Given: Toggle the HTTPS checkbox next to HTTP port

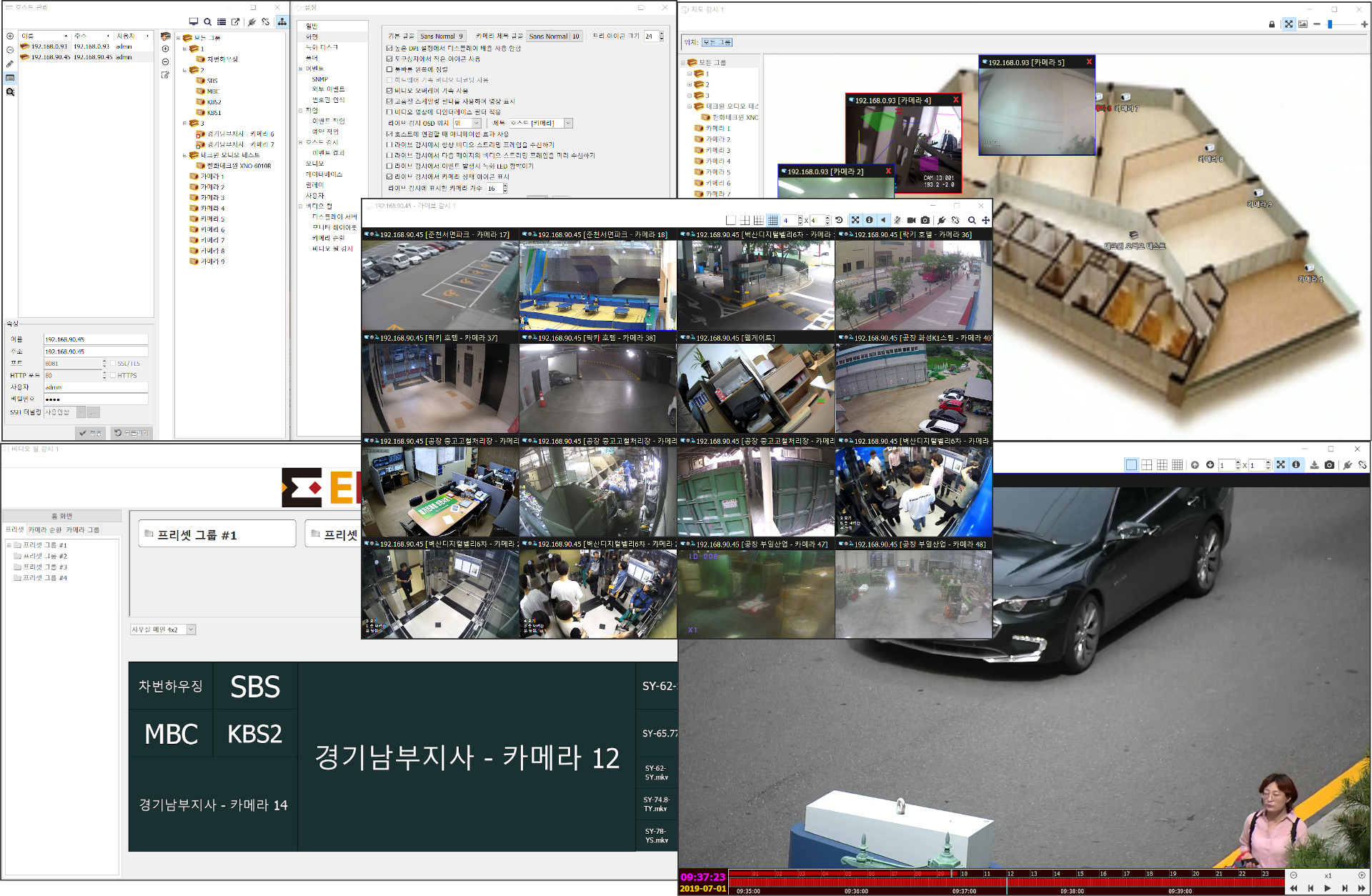Looking at the screenshot, I should (113, 375).
